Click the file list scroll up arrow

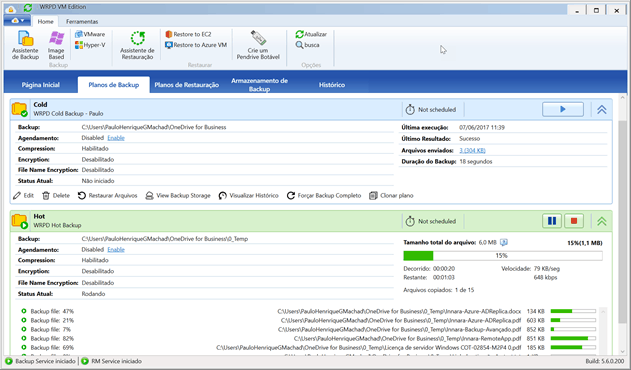(x=603, y=311)
